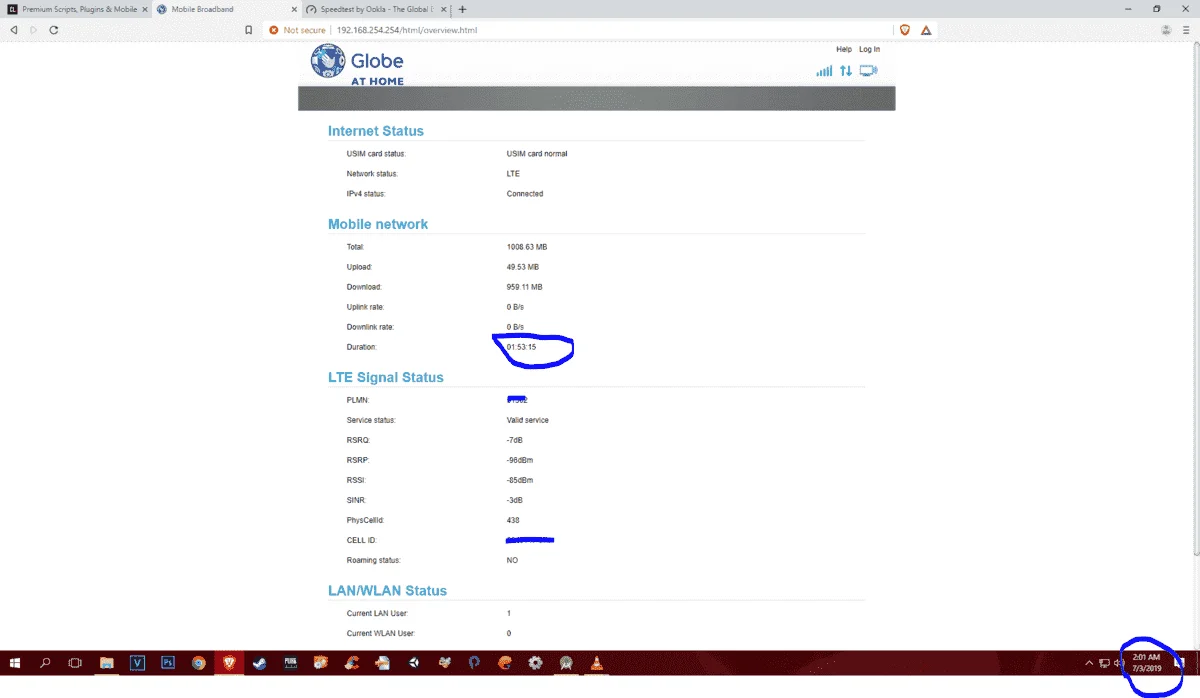Open the Help link
The width and height of the screenshot is (1200, 698).
click(x=844, y=49)
